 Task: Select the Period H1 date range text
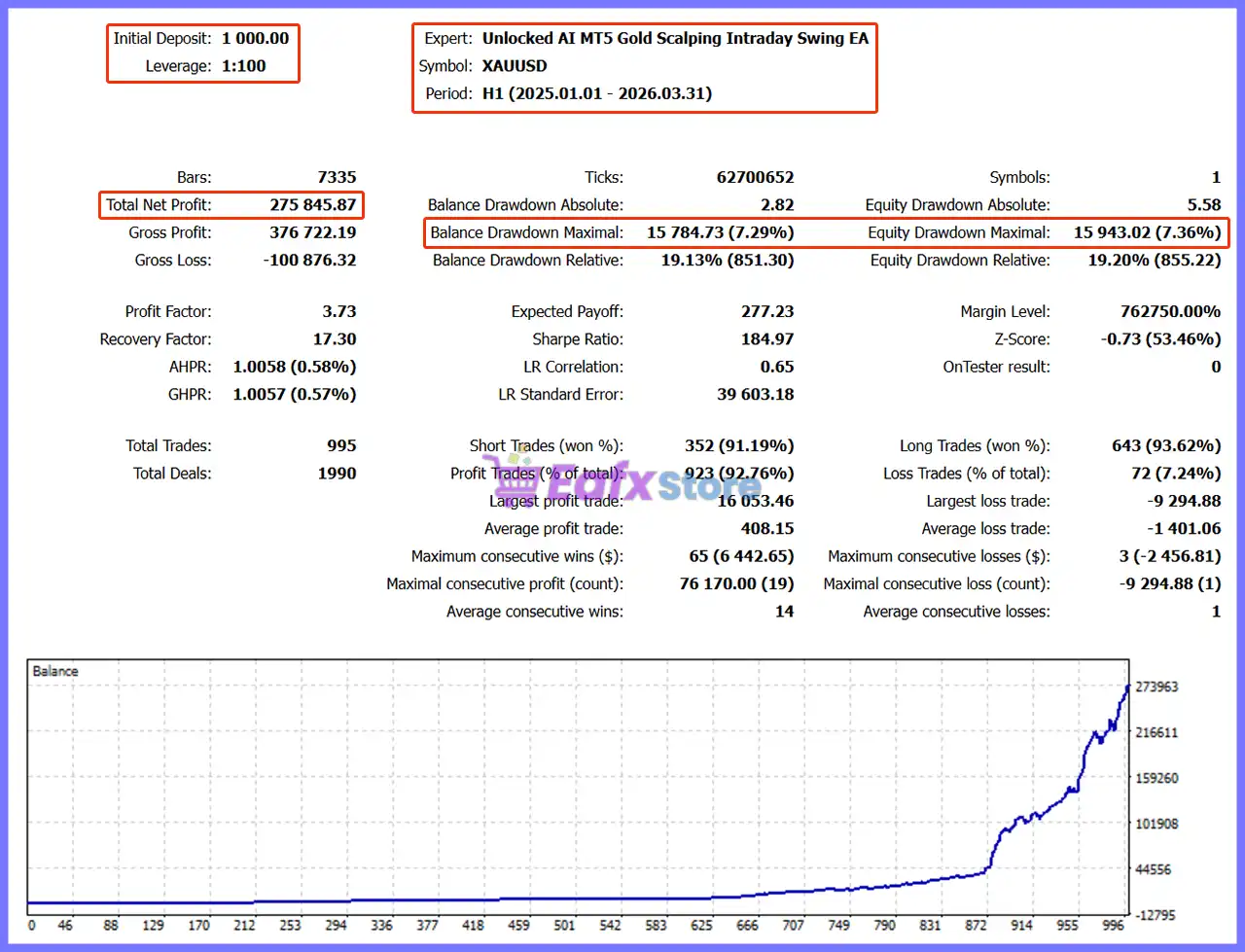tap(597, 94)
